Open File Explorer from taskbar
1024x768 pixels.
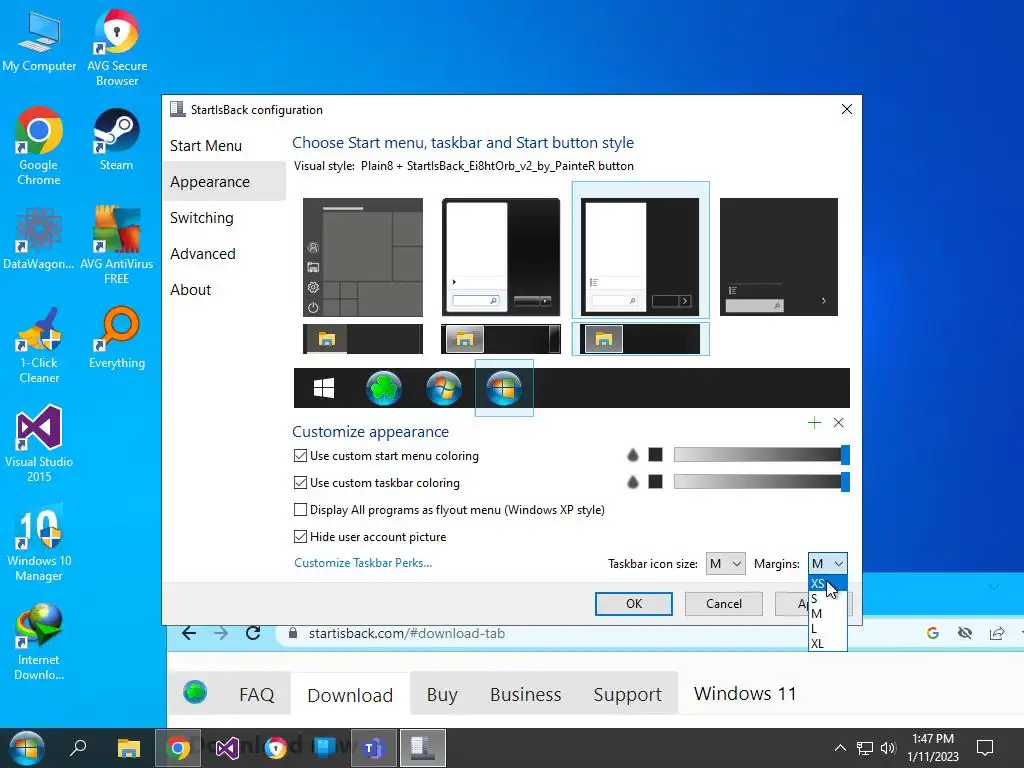click(129, 748)
